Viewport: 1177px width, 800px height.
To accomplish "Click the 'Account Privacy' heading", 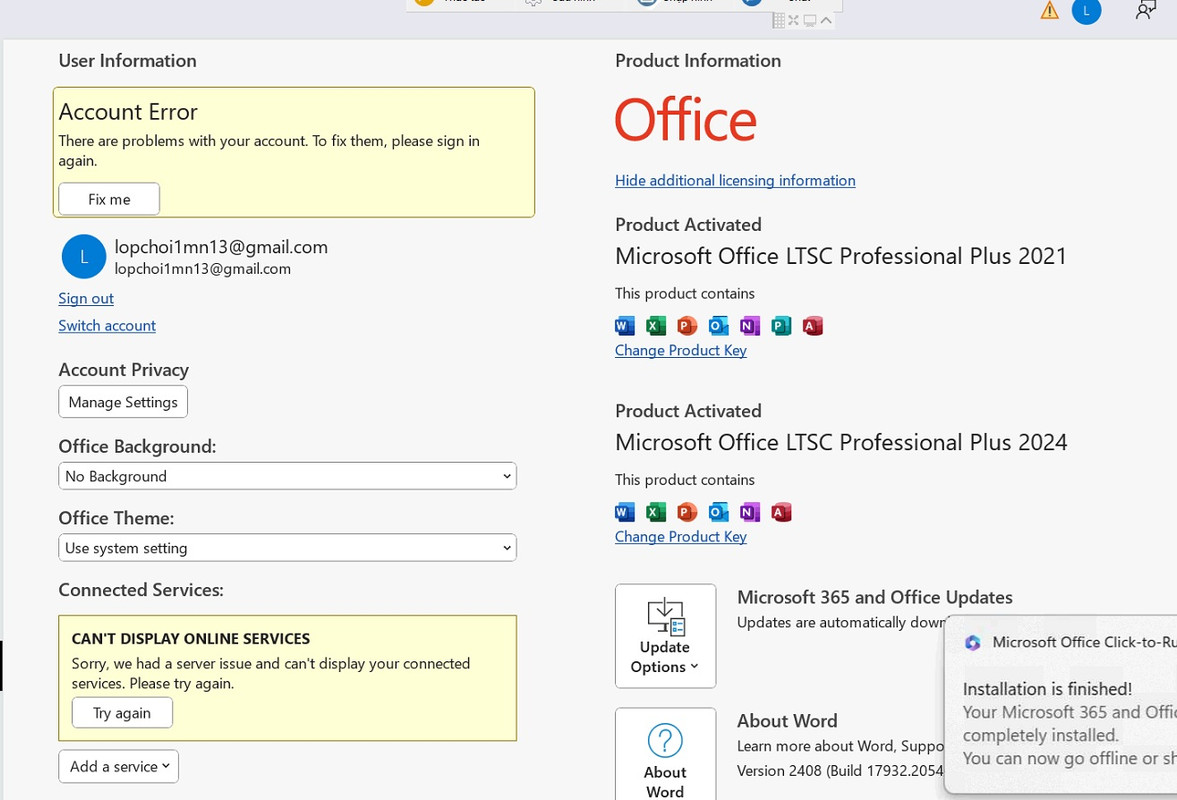I will click(x=124, y=370).
